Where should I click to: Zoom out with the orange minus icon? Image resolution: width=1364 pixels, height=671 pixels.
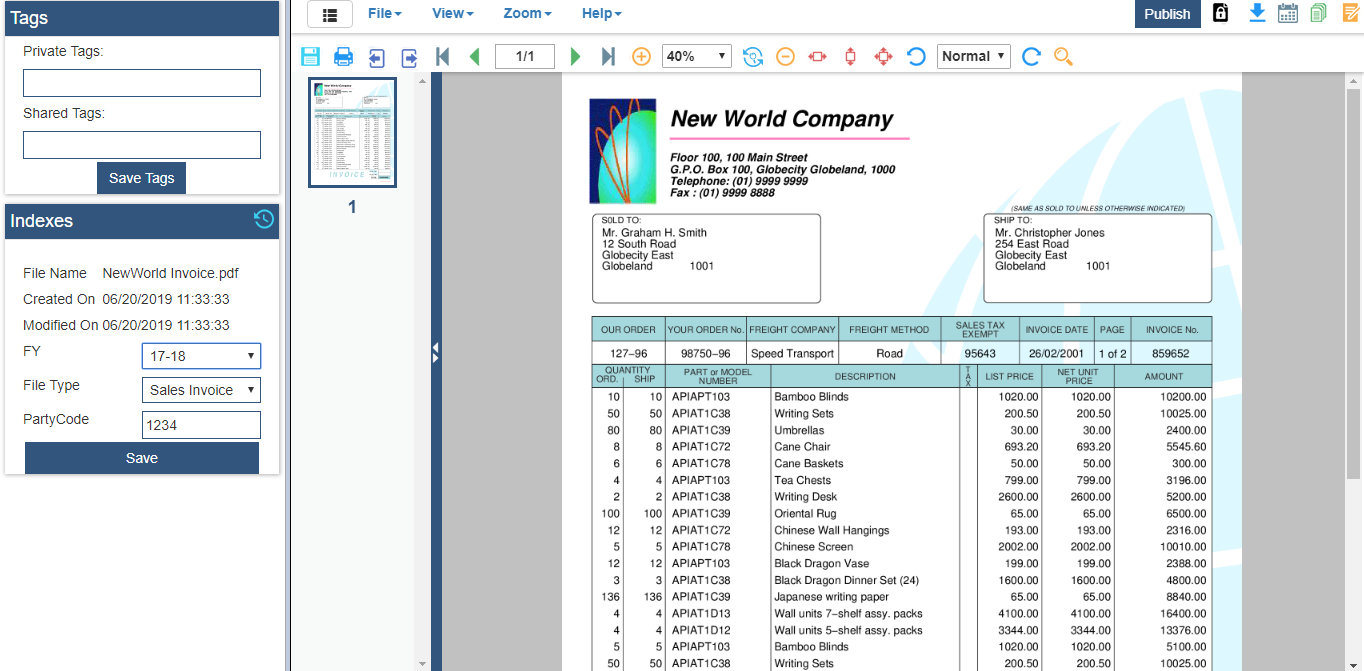pyautogui.click(x=785, y=57)
